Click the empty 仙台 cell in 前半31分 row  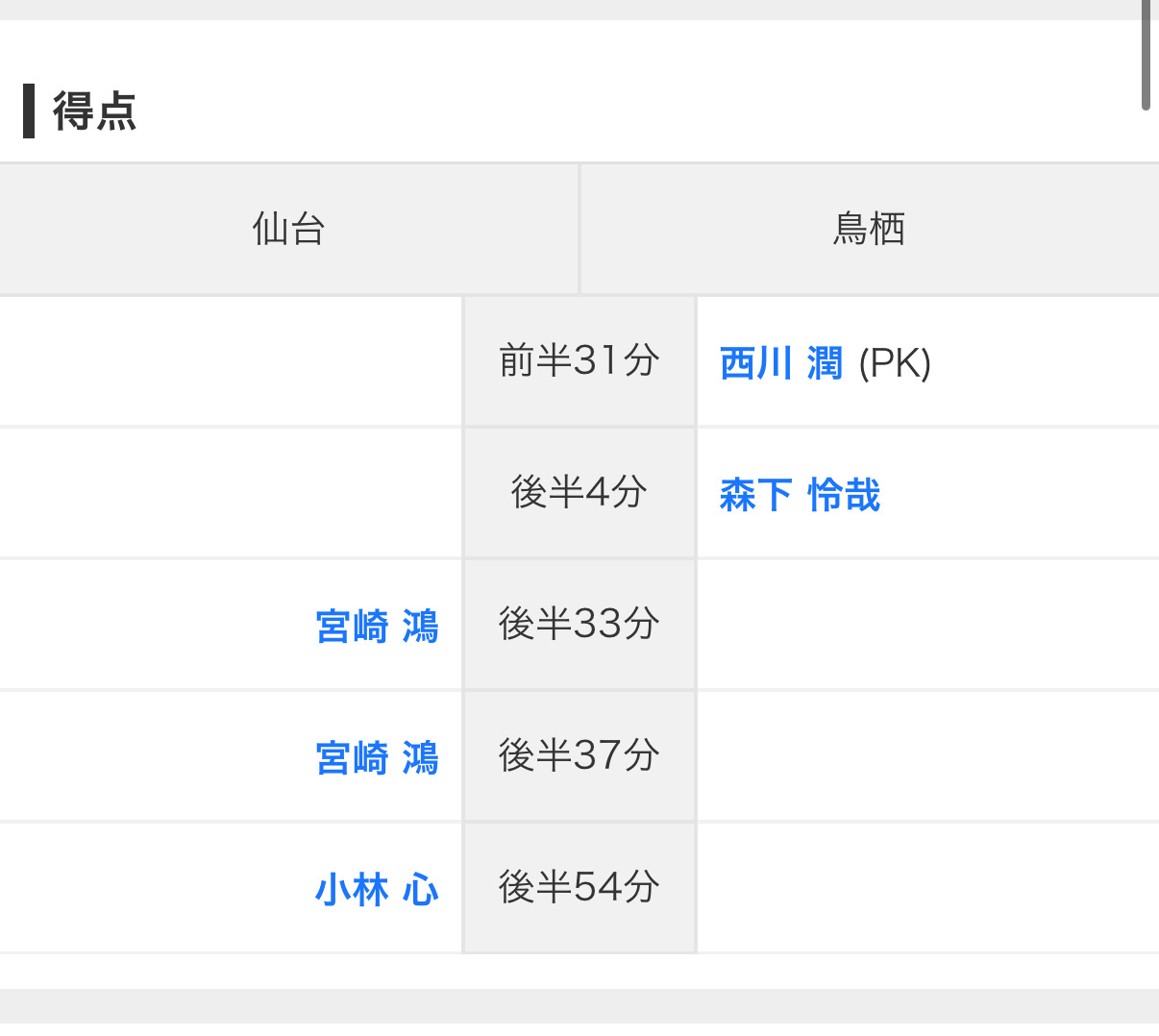point(231,361)
